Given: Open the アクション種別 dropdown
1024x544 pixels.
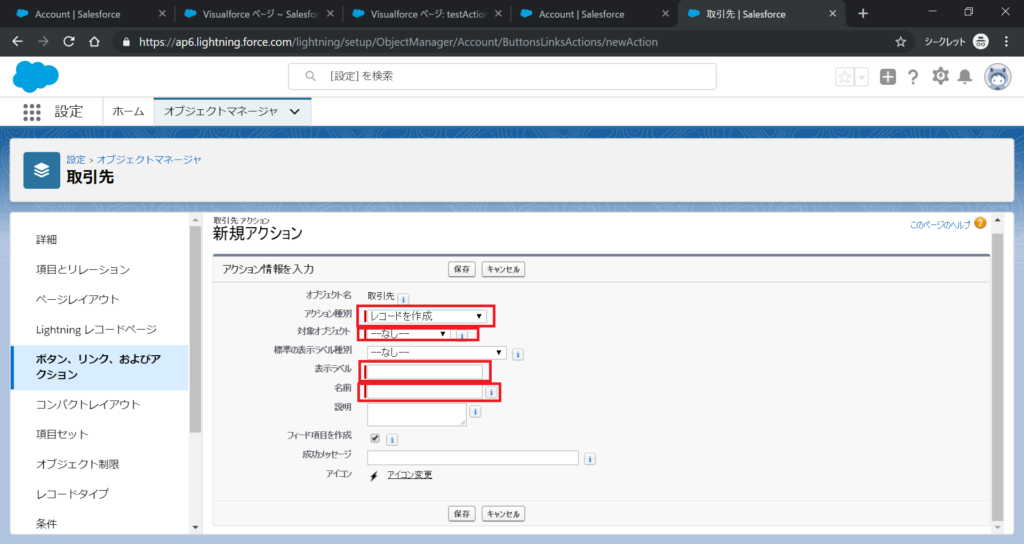Looking at the screenshot, I should click(427, 316).
